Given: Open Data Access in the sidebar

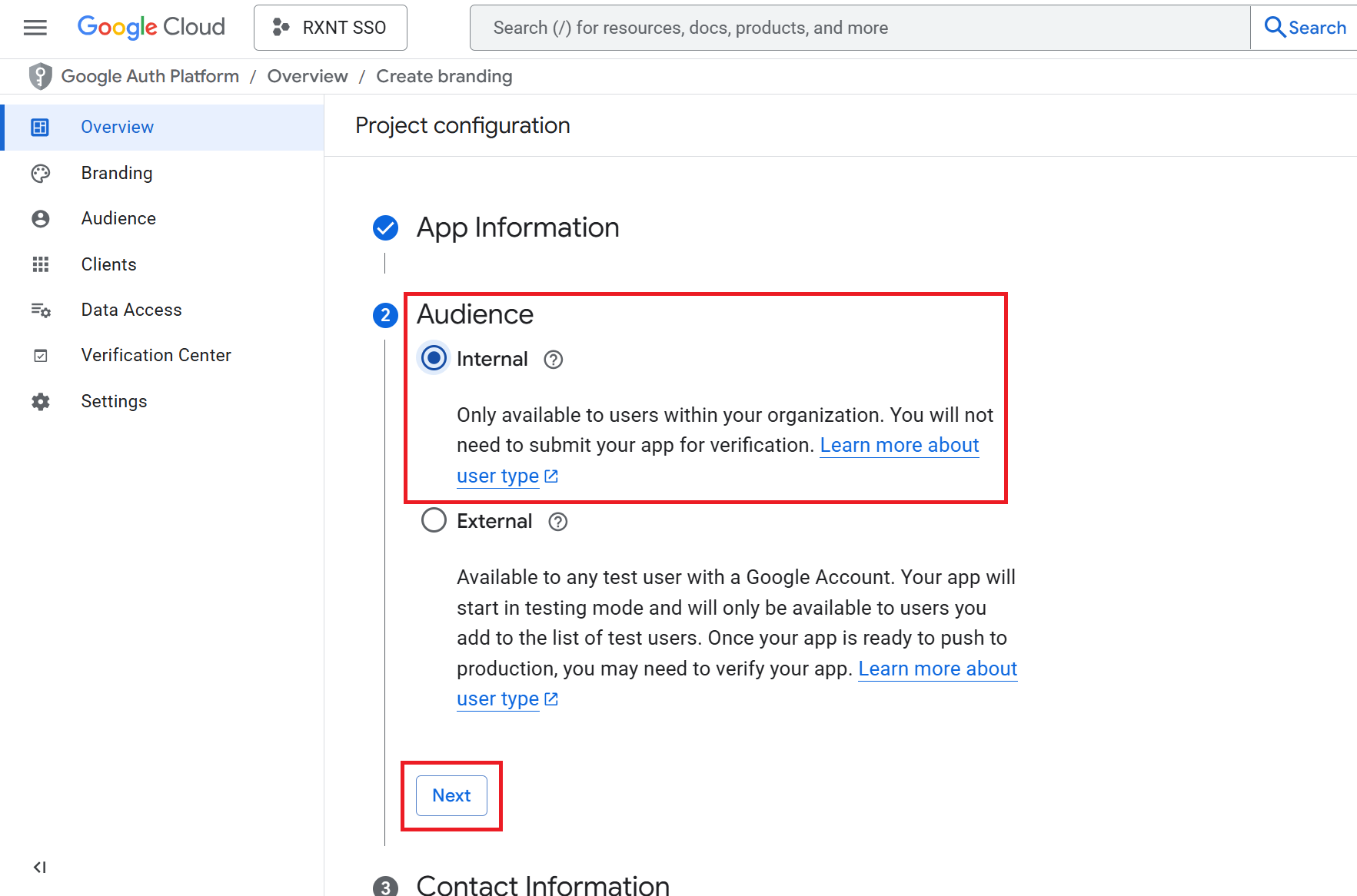Looking at the screenshot, I should [x=131, y=310].
